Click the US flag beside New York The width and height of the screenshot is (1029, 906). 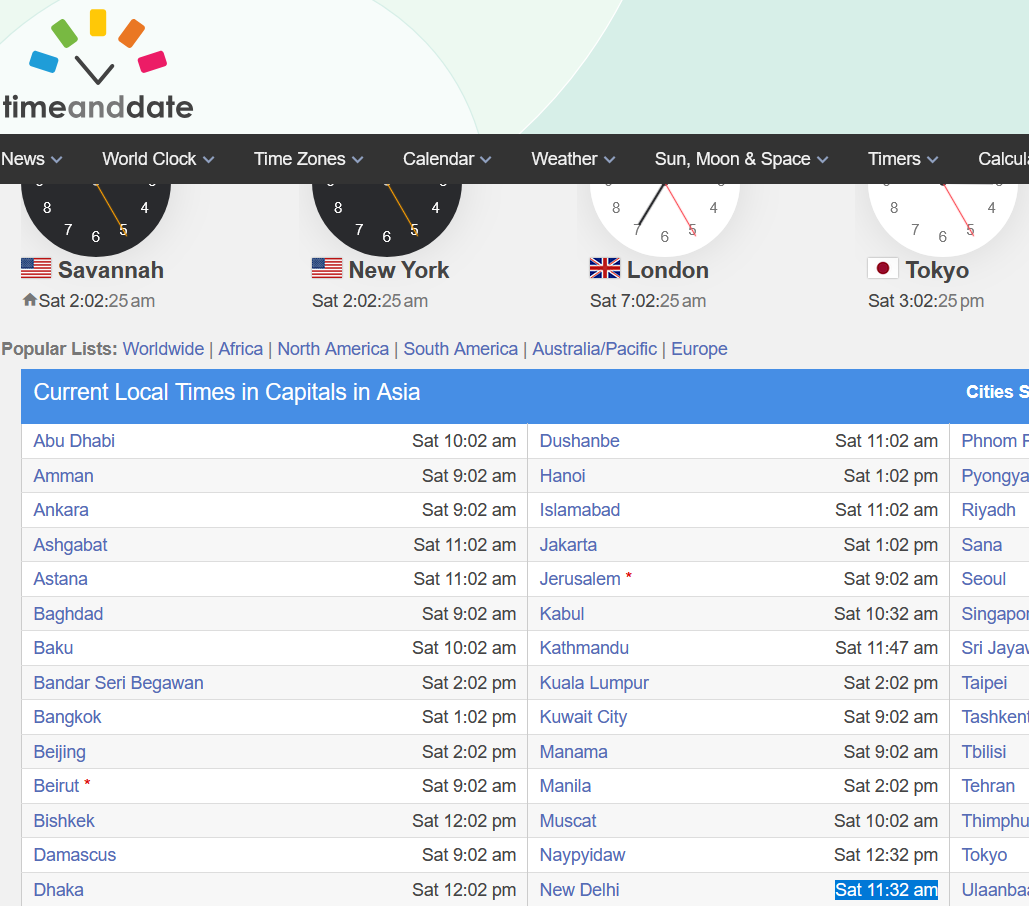pyautogui.click(x=327, y=268)
